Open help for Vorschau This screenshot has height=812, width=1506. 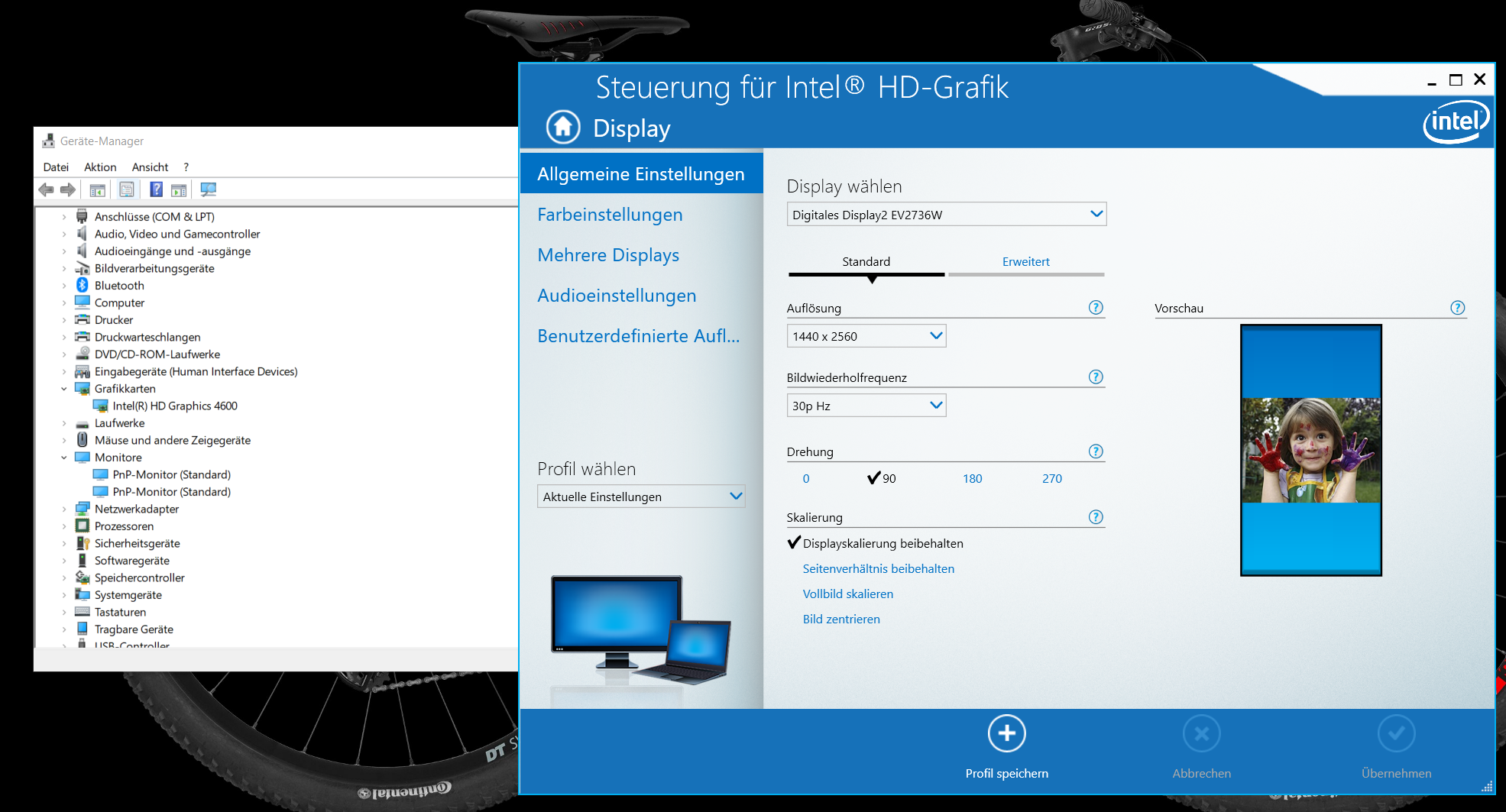pyautogui.click(x=1458, y=307)
